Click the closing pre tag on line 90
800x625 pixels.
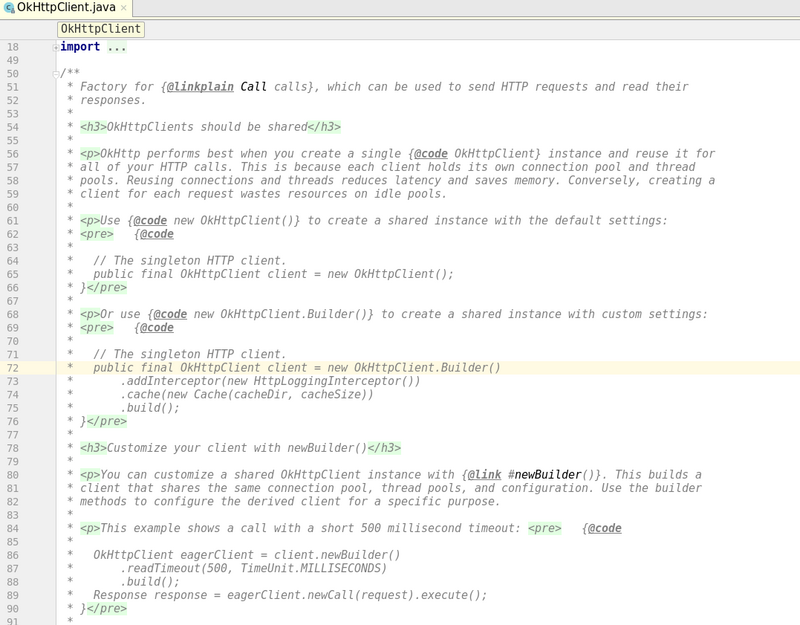click(x=107, y=609)
